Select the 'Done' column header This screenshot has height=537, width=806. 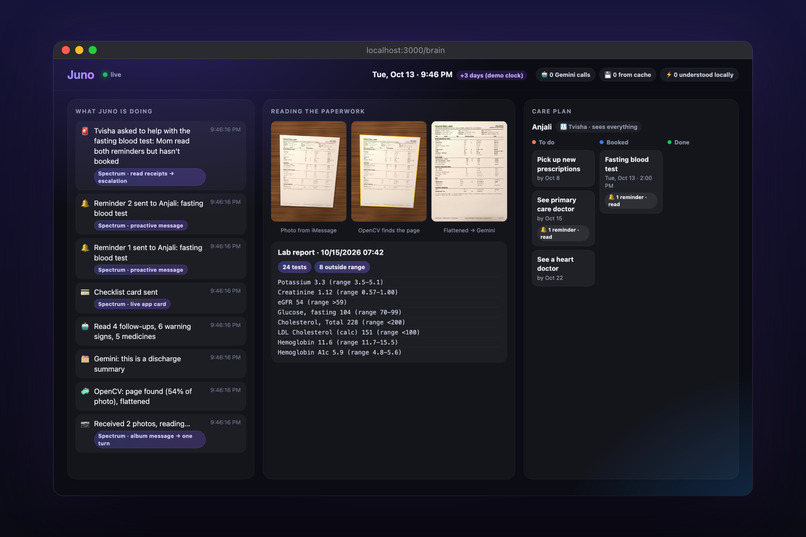[x=679, y=142]
